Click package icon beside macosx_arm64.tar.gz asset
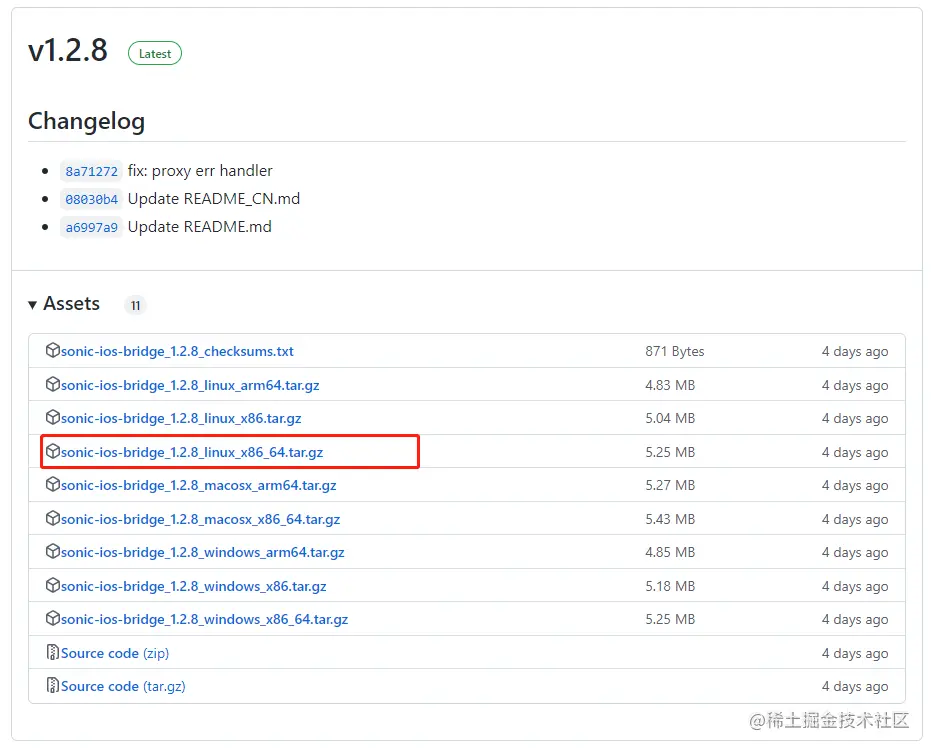Screen dimensions: 931x752 point(53,484)
